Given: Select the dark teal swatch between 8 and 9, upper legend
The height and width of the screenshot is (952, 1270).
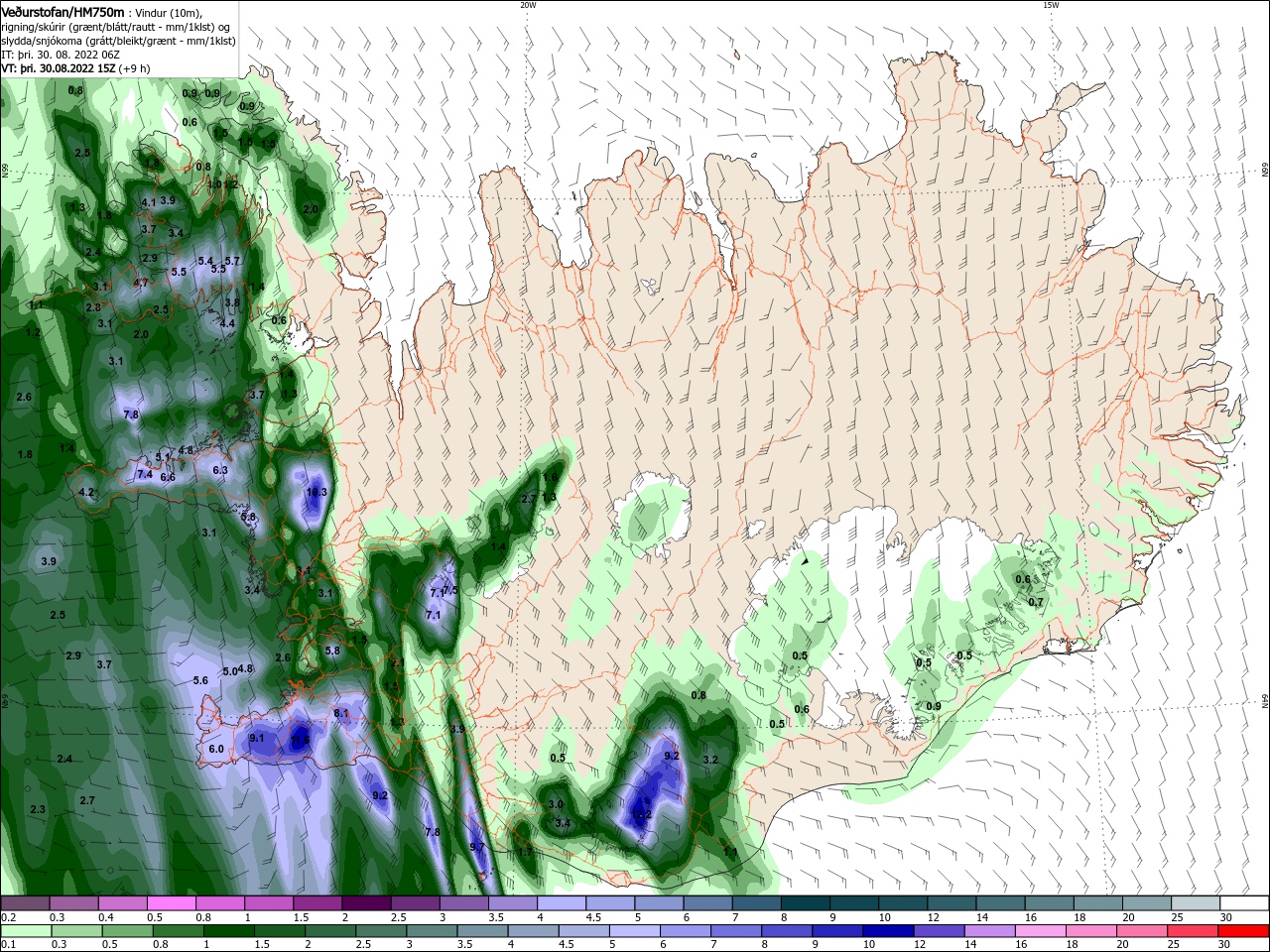Looking at the screenshot, I should 806,903.
